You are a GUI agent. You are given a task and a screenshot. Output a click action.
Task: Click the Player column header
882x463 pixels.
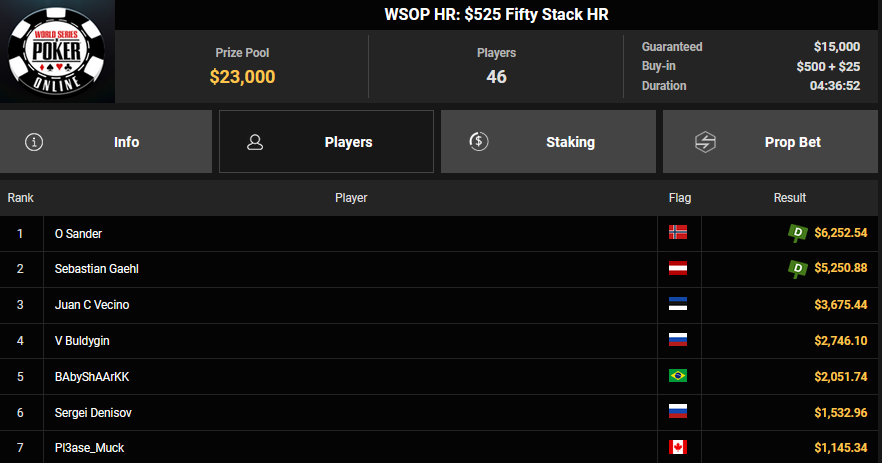[x=351, y=198]
